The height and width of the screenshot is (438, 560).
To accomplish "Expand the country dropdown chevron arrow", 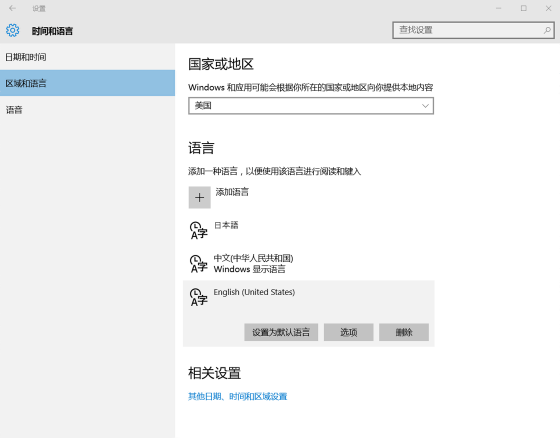I will click(x=425, y=106).
